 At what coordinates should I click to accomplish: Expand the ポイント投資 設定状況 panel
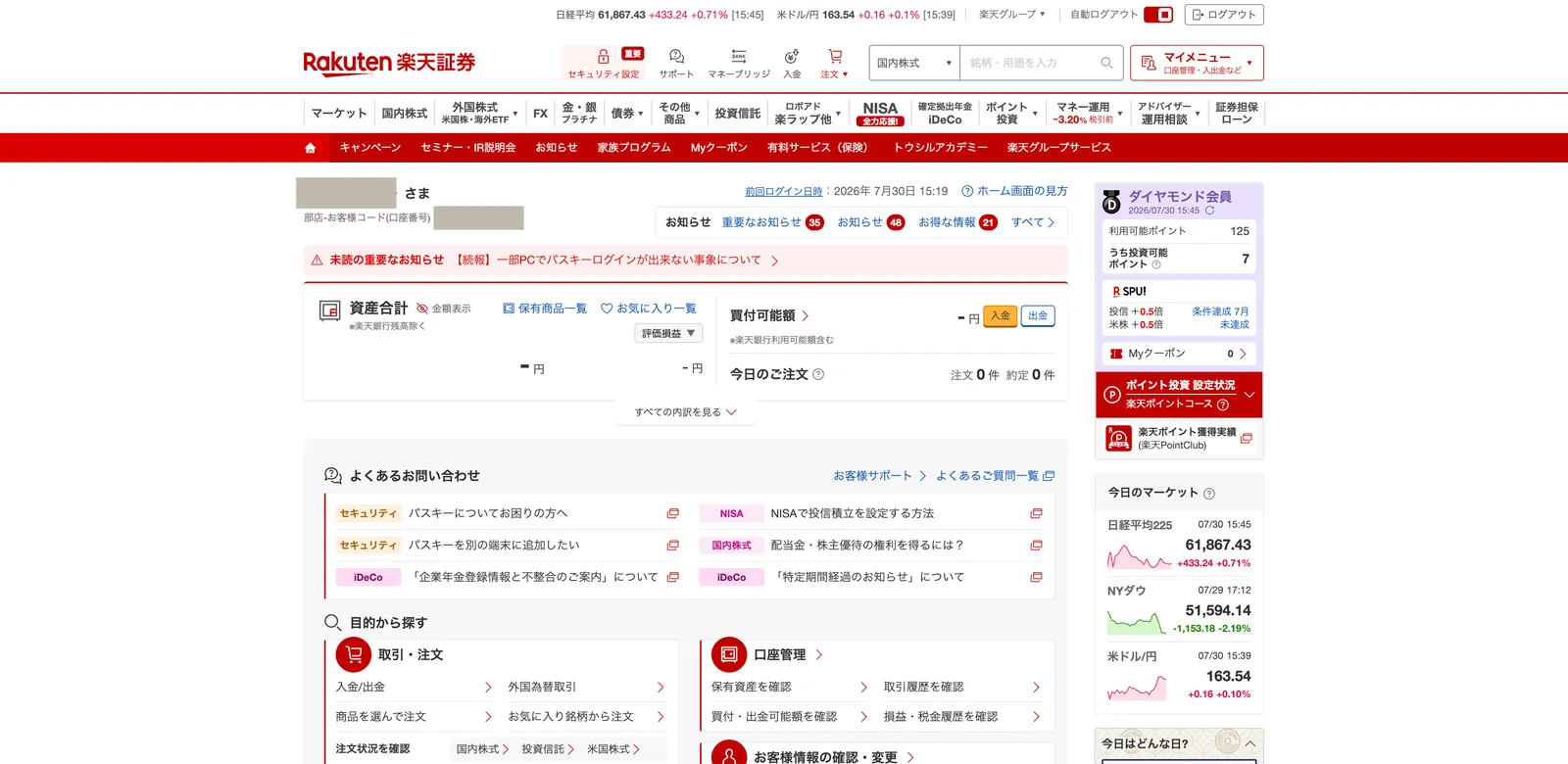1179,395
